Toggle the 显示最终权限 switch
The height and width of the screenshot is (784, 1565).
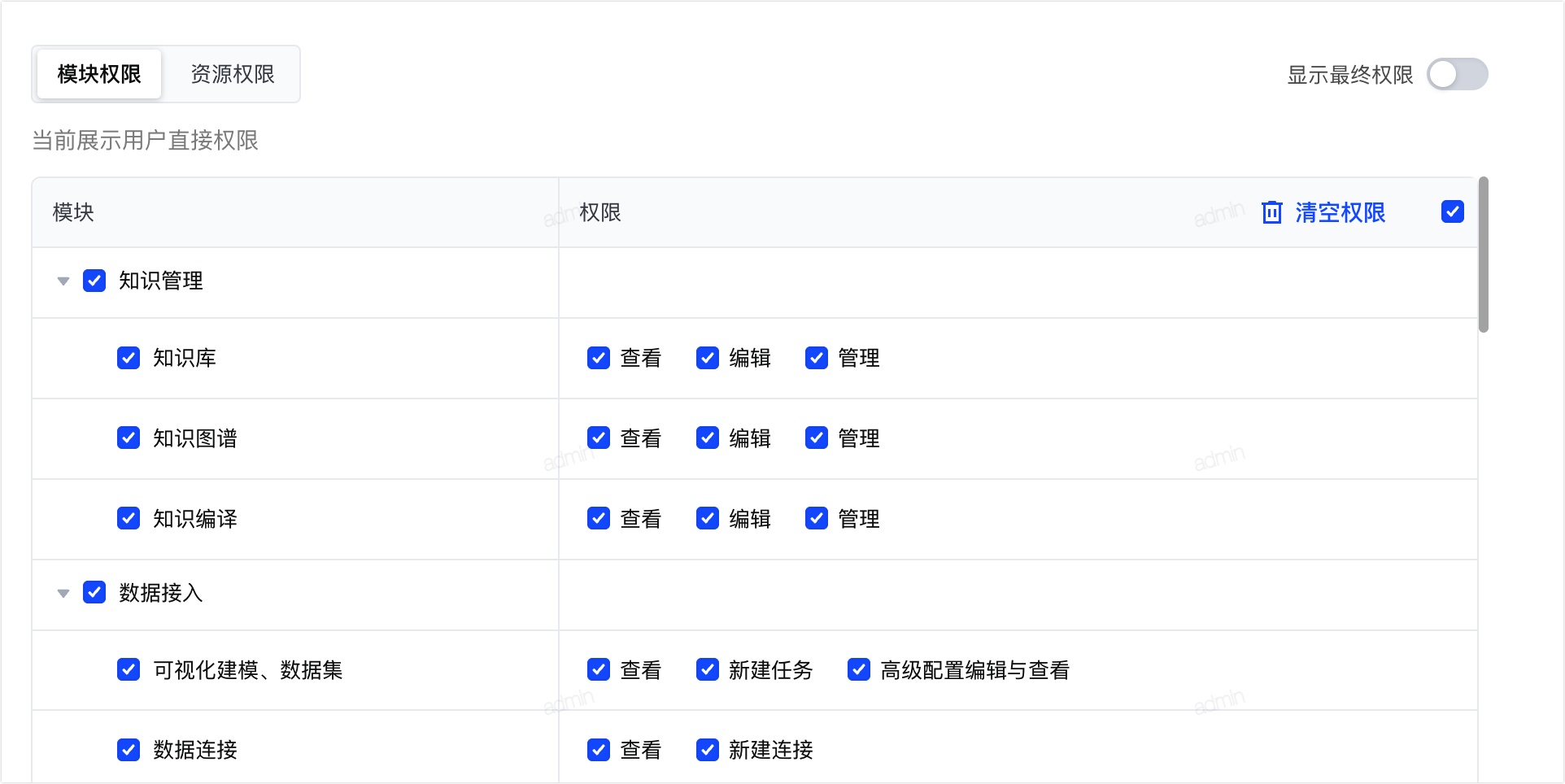click(1458, 75)
